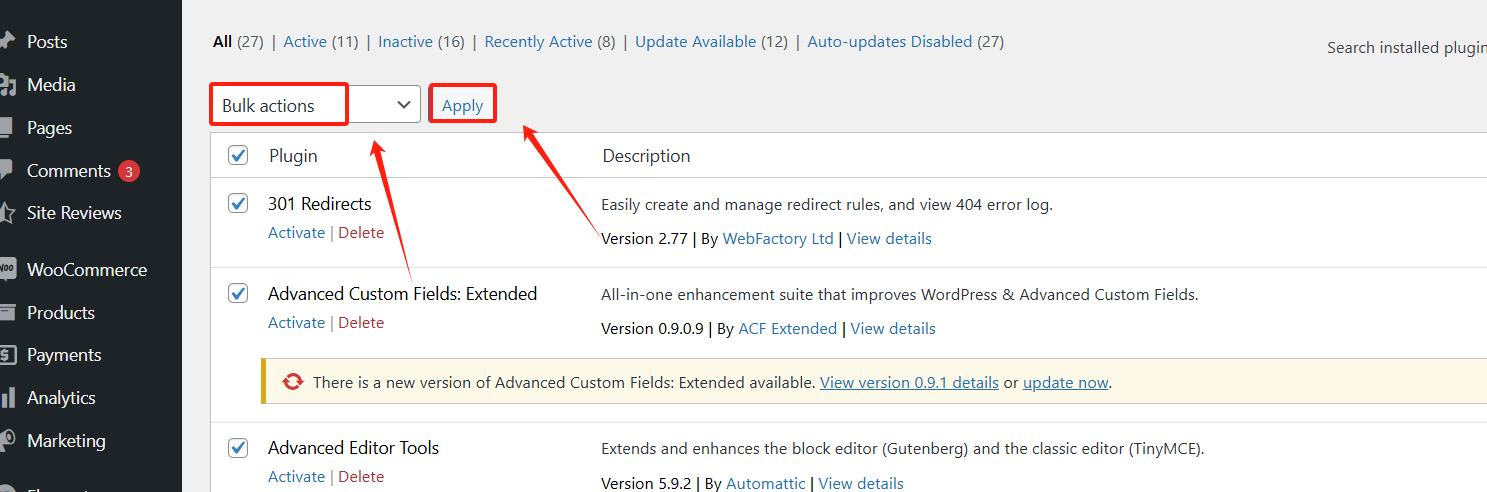
Task: Toggle the Advanced Editor Tools checkbox
Action: 238,447
